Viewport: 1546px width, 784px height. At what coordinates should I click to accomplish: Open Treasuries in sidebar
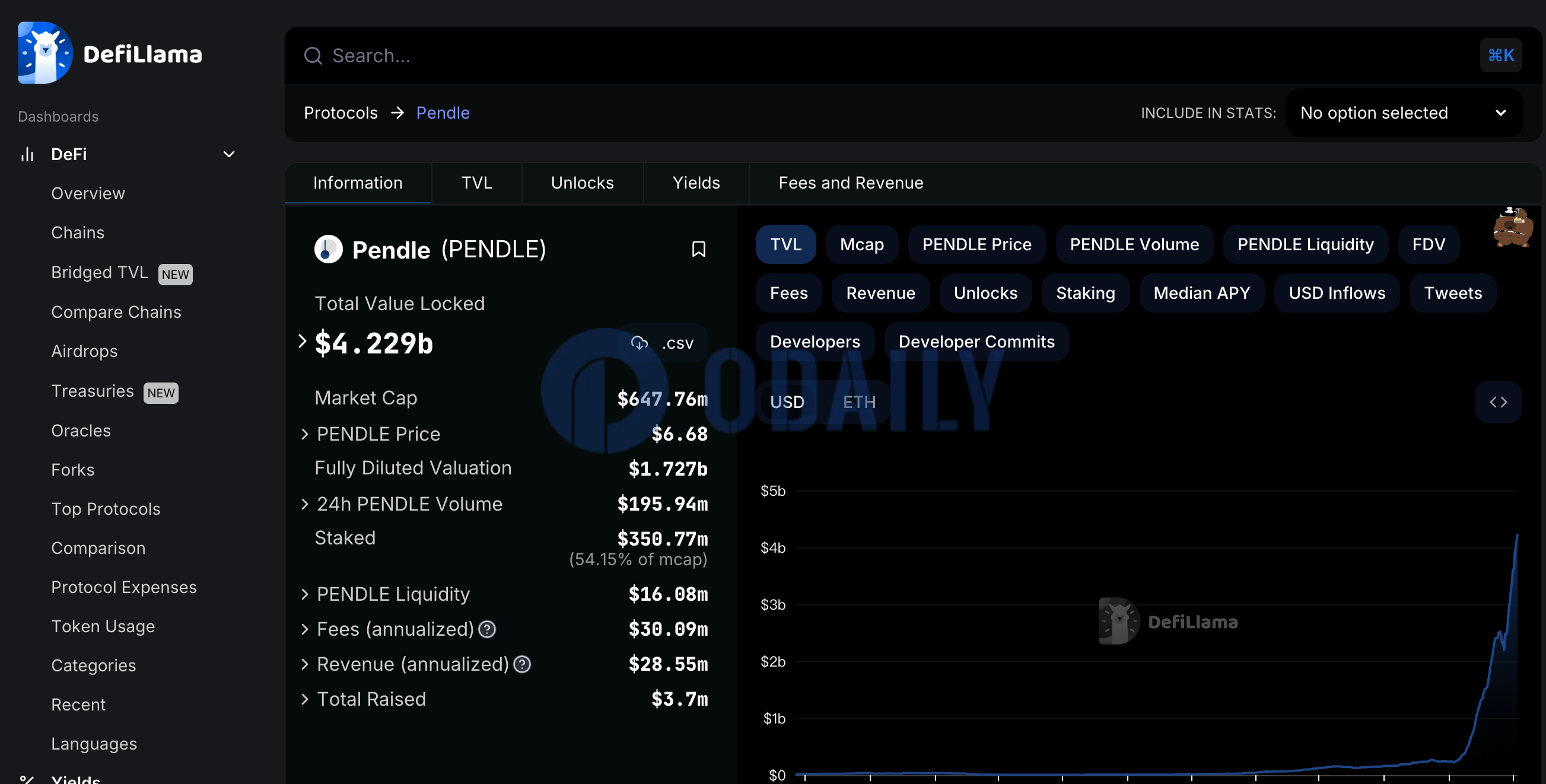coord(93,391)
